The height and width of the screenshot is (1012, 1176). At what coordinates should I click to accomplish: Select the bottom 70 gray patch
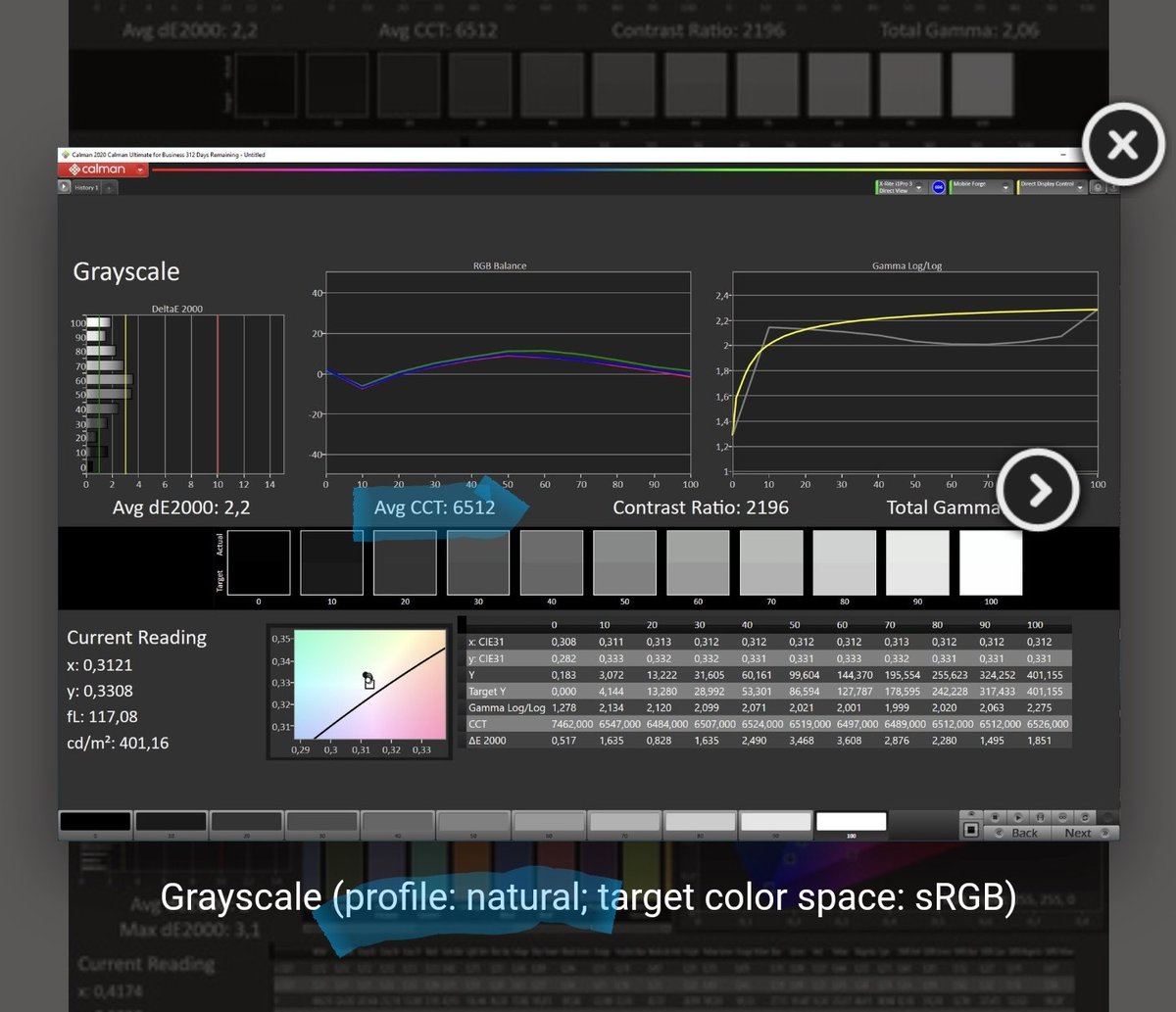(x=624, y=825)
